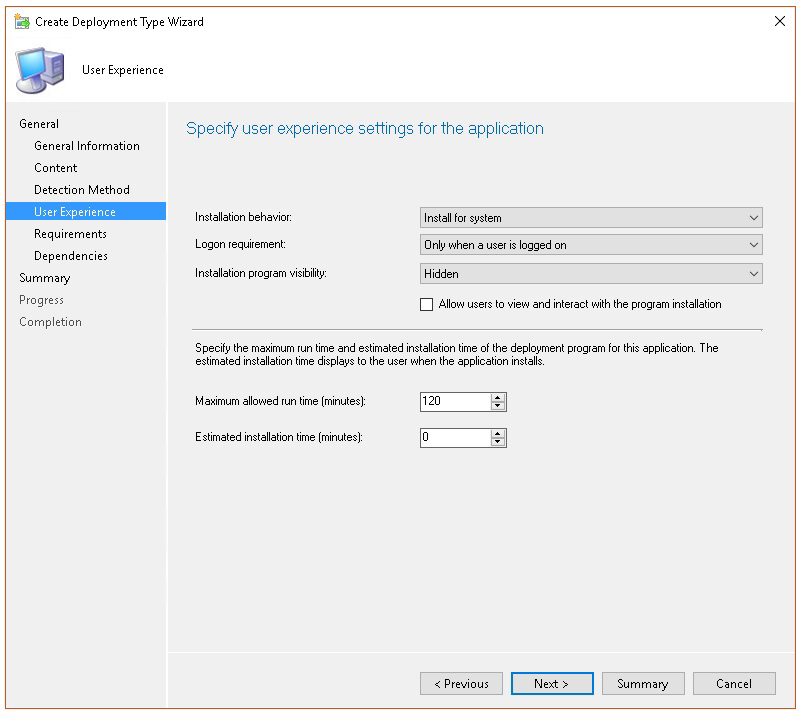Close the Create Deployment Type Wizard
The height and width of the screenshot is (719, 803).
pos(780,21)
